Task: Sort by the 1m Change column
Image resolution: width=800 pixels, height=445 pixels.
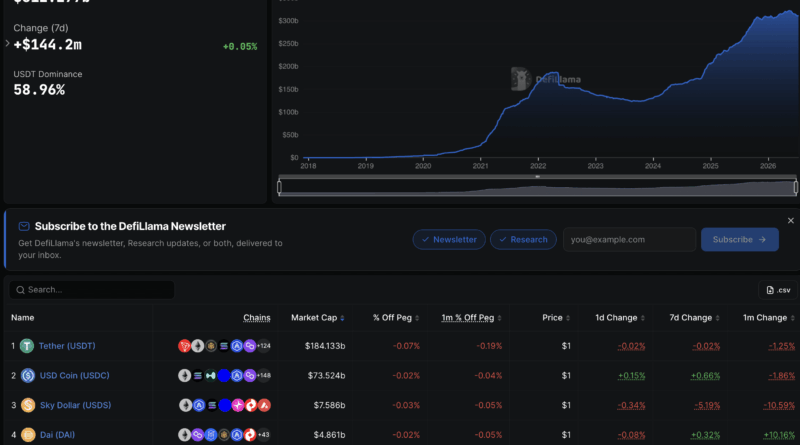Action: pos(769,317)
